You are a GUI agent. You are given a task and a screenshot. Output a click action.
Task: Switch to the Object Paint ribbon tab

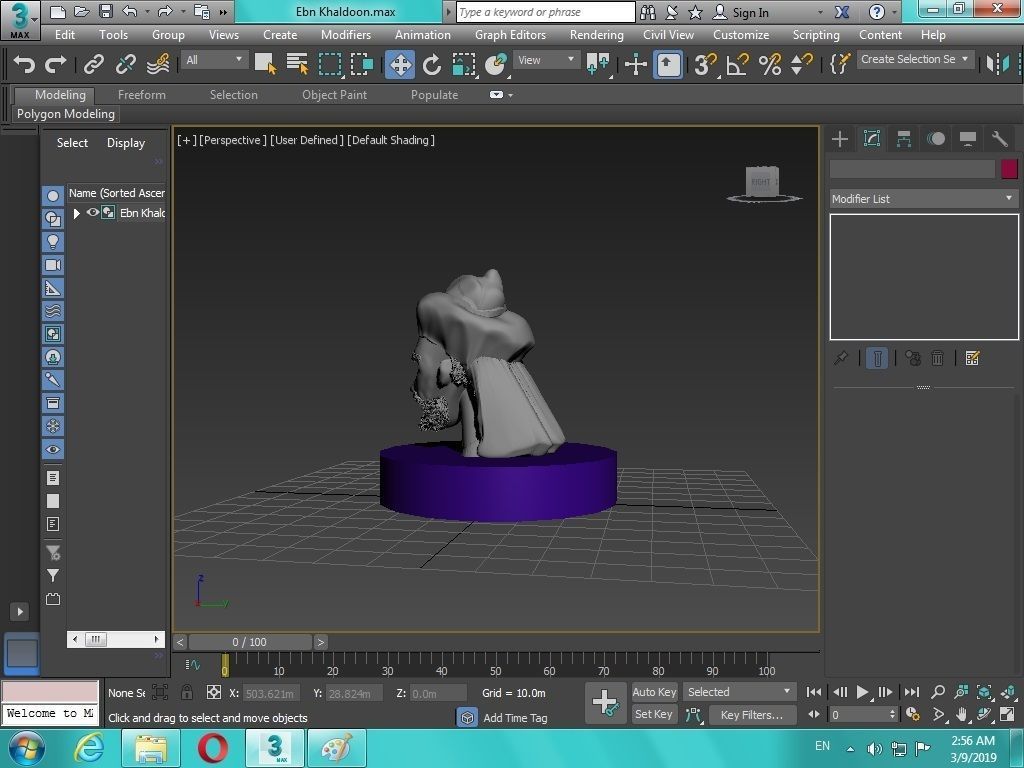(334, 95)
